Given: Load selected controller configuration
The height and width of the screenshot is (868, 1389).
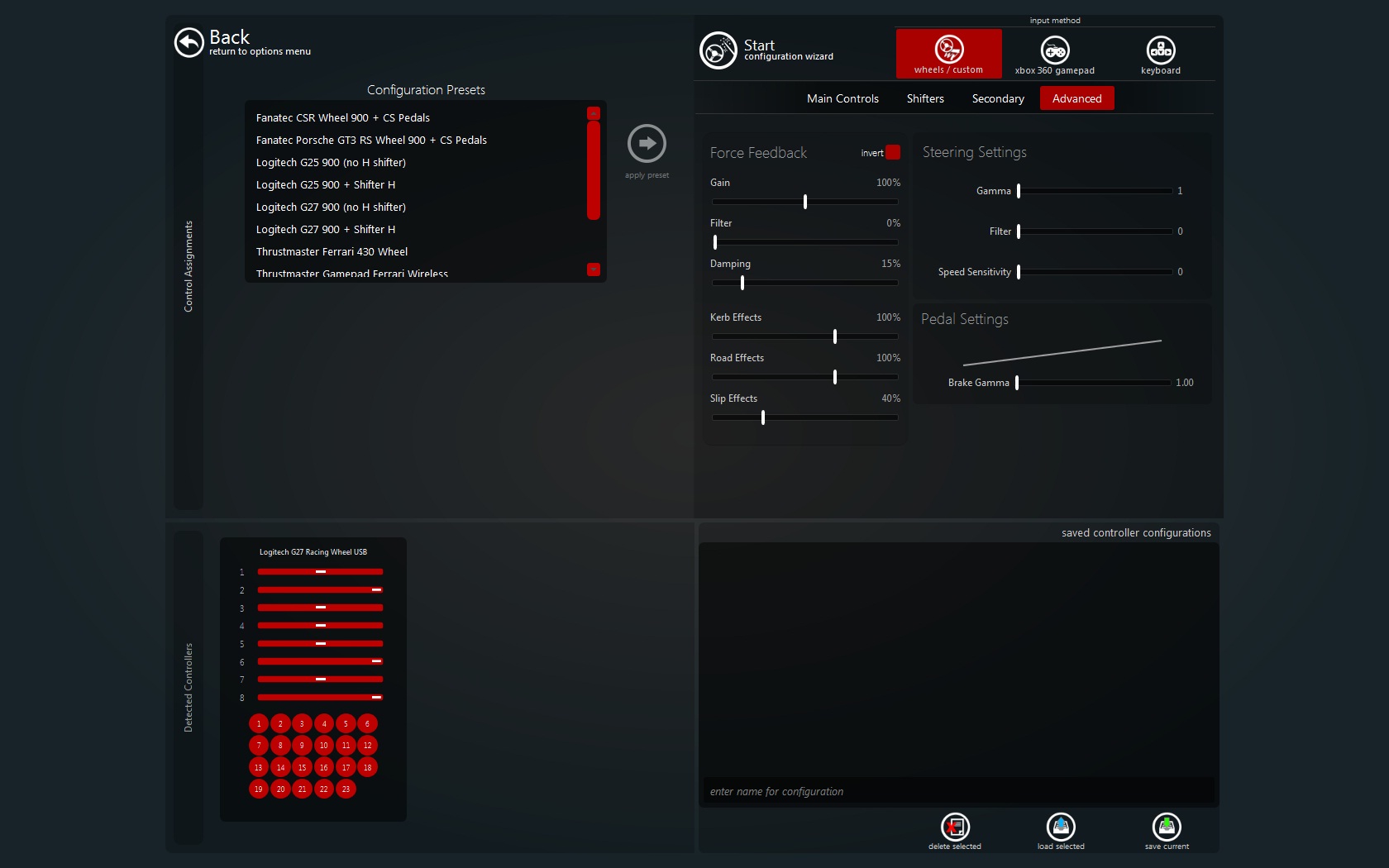Looking at the screenshot, I should (x=1061, y=827).
